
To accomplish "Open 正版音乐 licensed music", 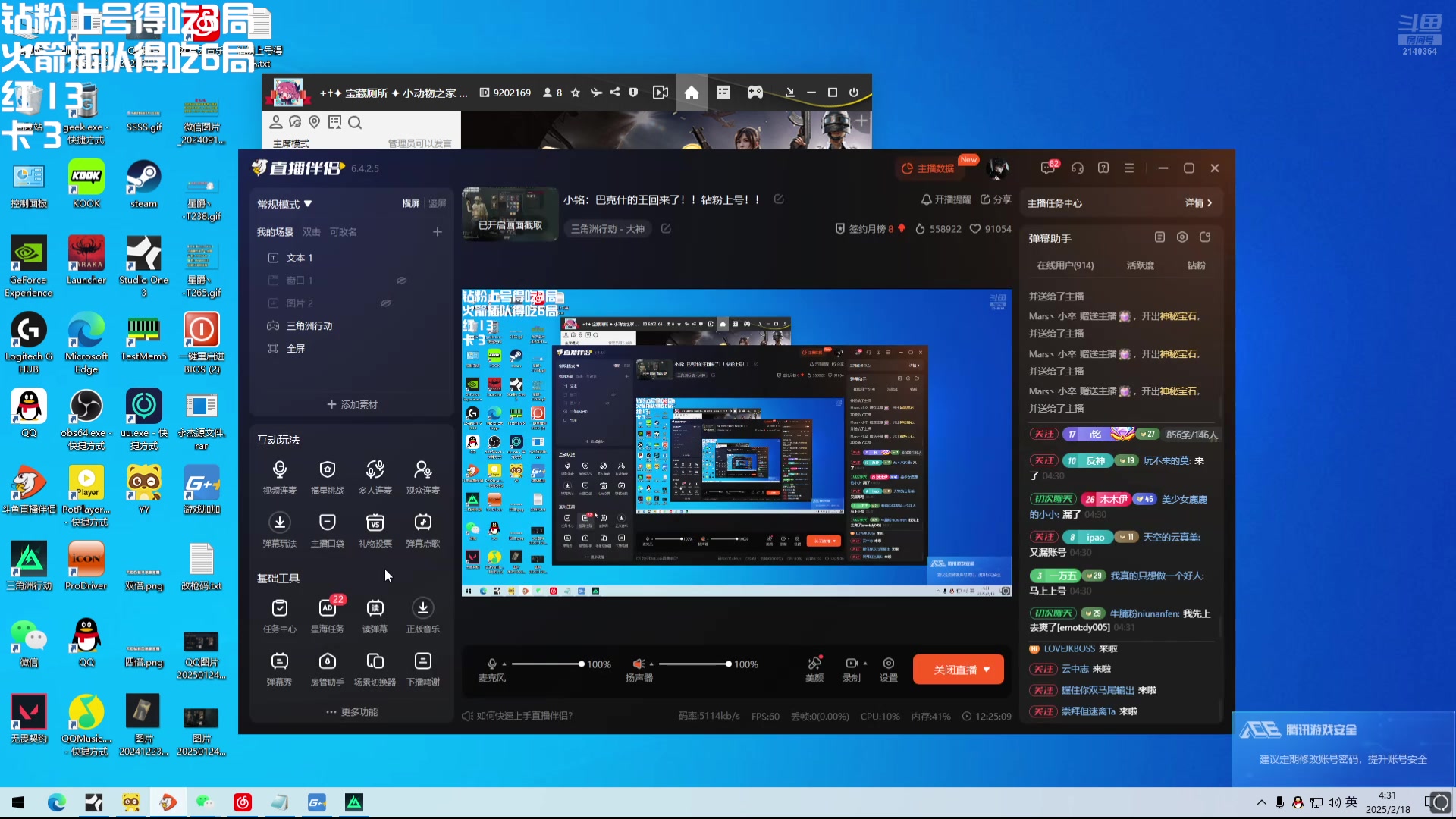I will pos(423,616).
